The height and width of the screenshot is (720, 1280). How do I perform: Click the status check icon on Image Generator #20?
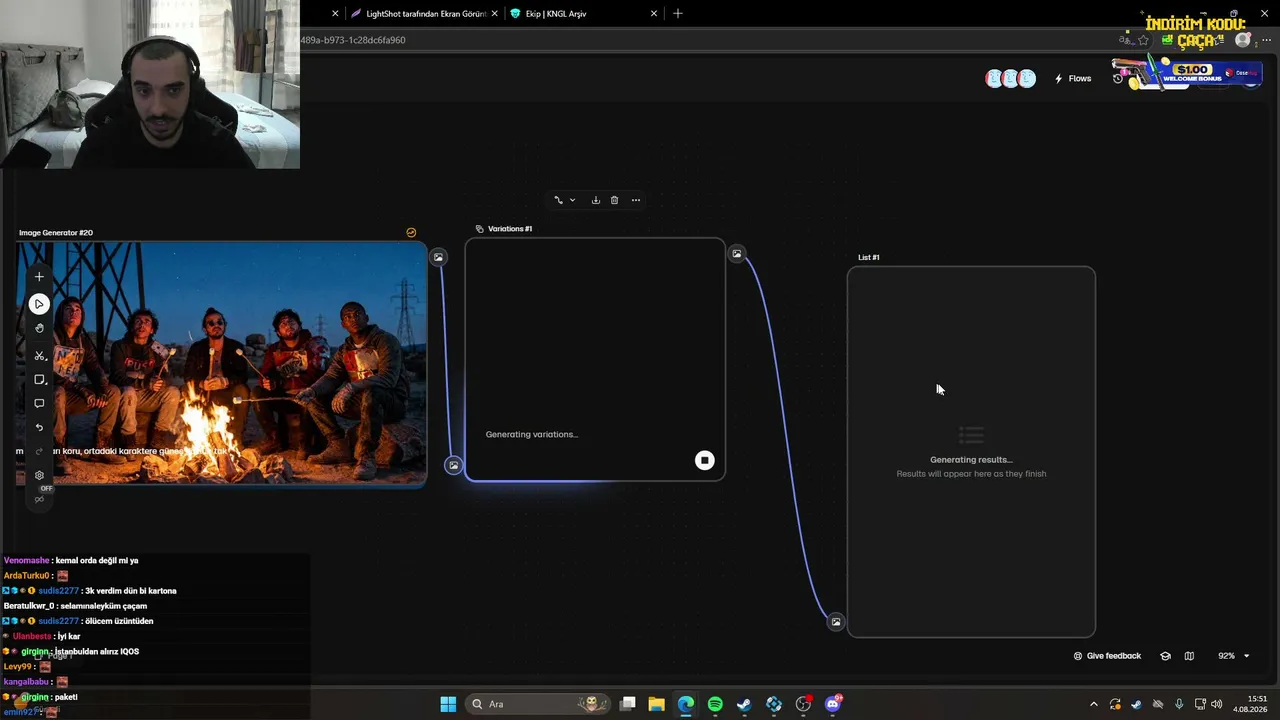pyautogui.click(x=411, y=233)
